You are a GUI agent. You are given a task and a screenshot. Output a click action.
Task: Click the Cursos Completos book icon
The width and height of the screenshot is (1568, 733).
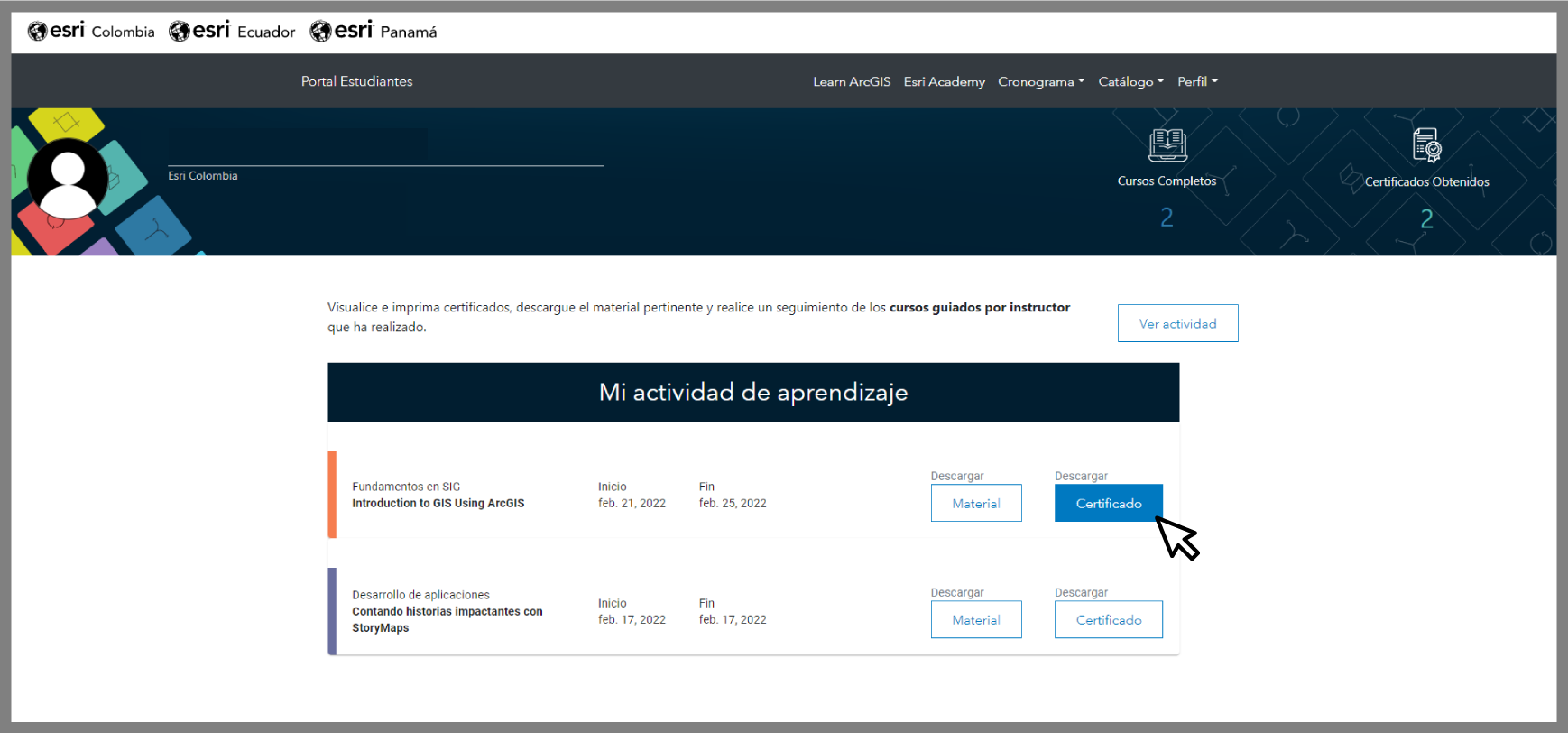(x=1167, y=144)
